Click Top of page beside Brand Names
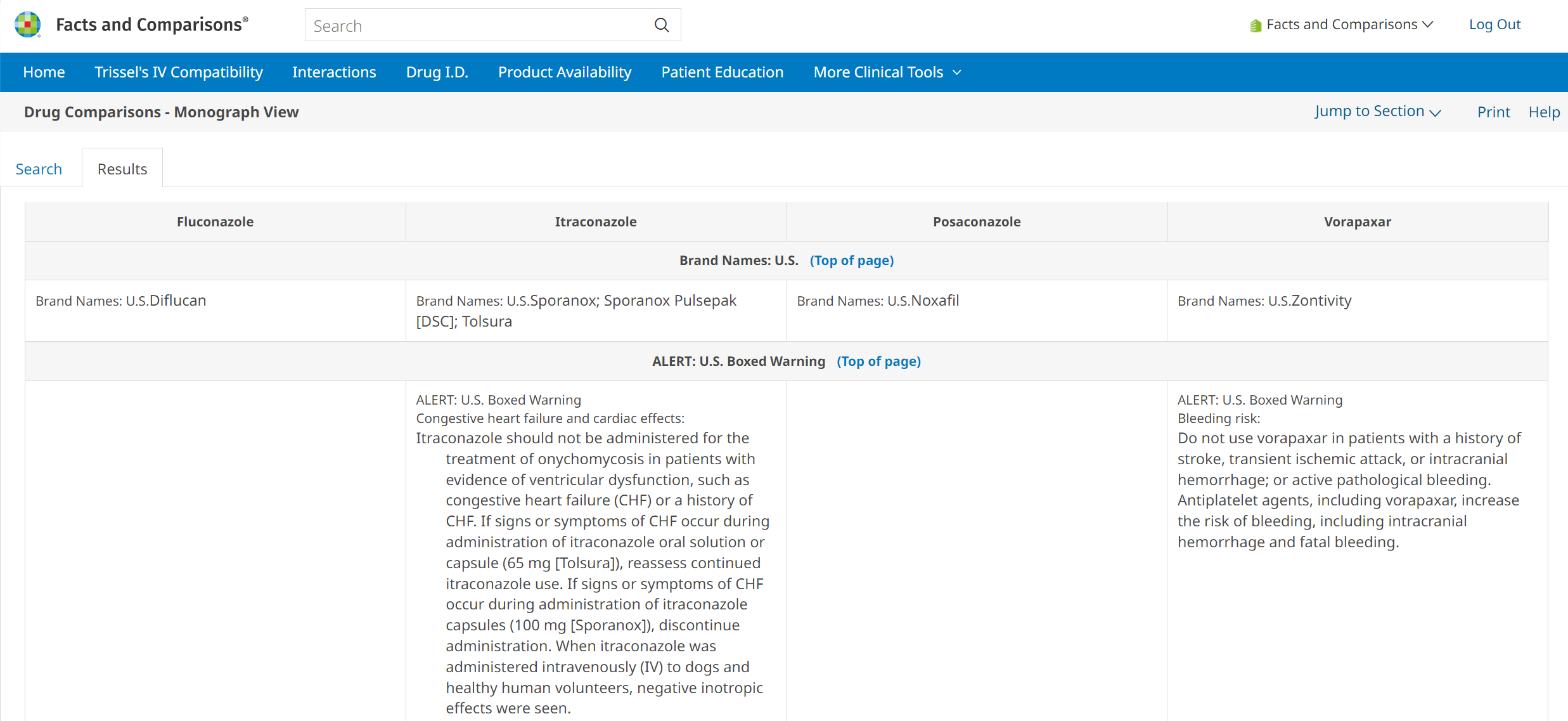 pos(851,261)
